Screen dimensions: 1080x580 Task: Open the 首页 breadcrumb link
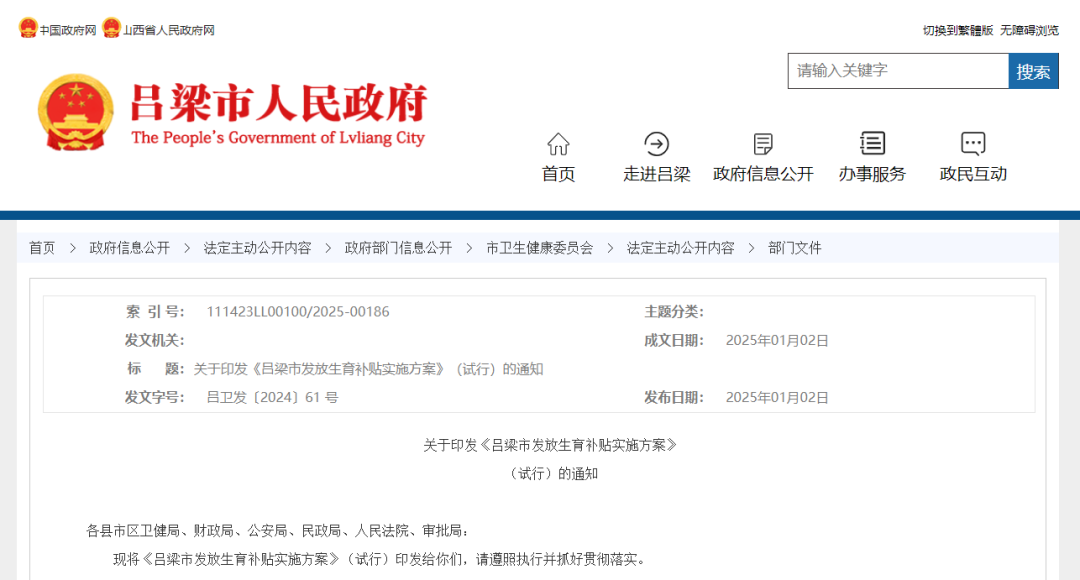click(42, 247)
